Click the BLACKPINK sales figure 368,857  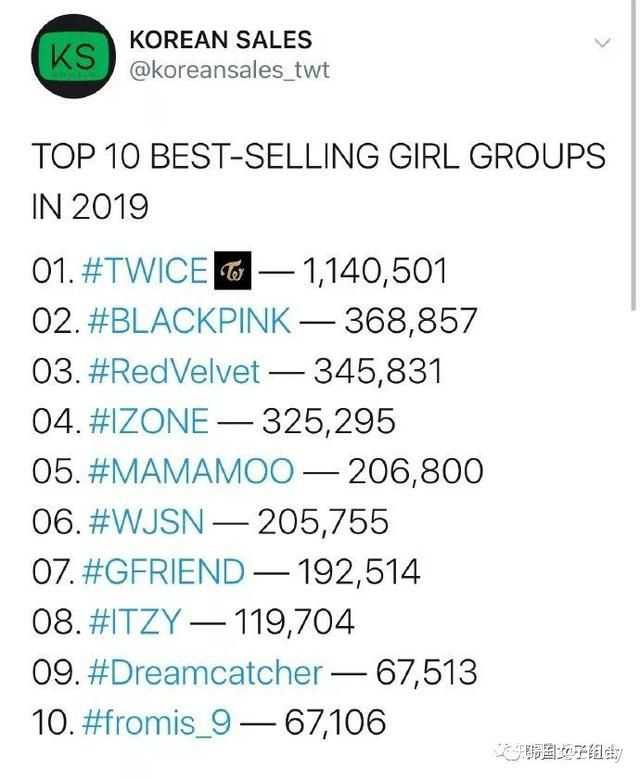click(411, 321)
